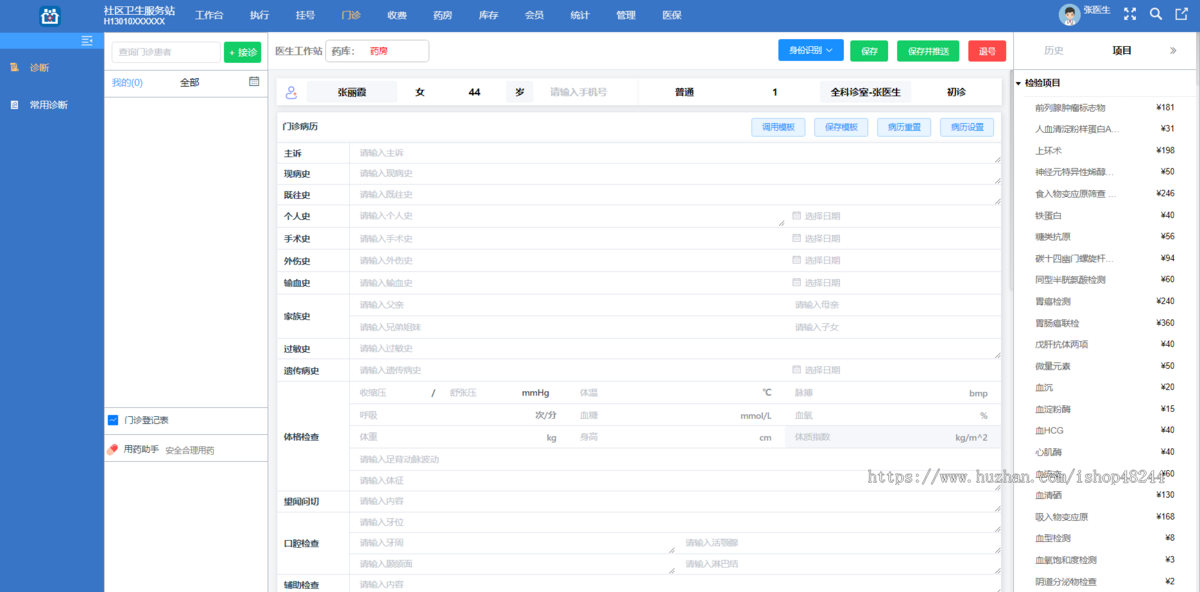Click green 接诊 button
Viewport: 1200px width, 592px height.
[243, 52]
